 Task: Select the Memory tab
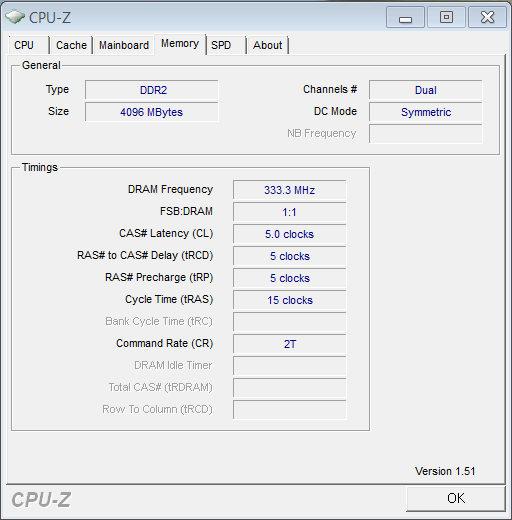[180, 44]
